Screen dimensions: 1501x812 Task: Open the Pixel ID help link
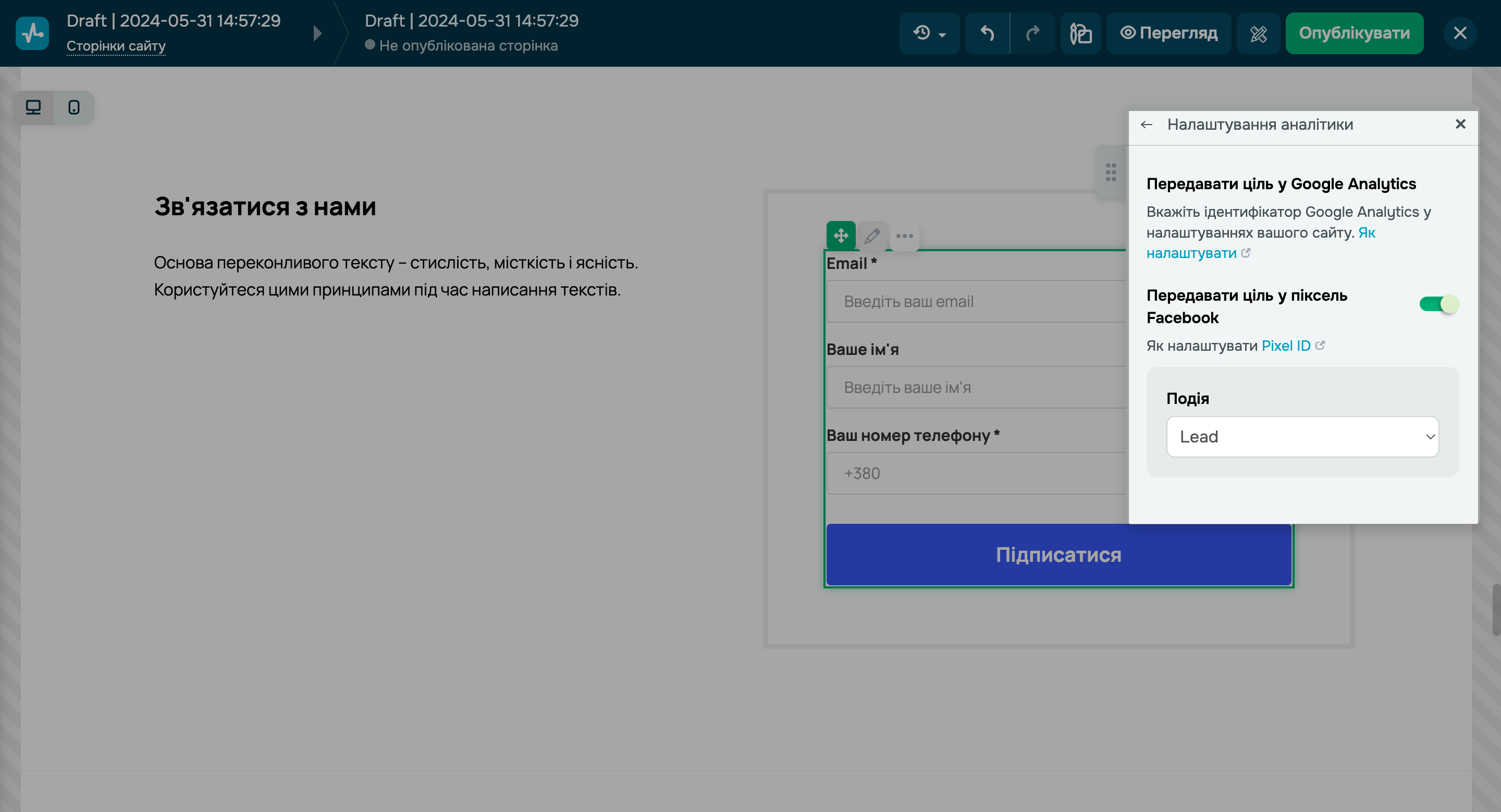(x=1285, y=346)
